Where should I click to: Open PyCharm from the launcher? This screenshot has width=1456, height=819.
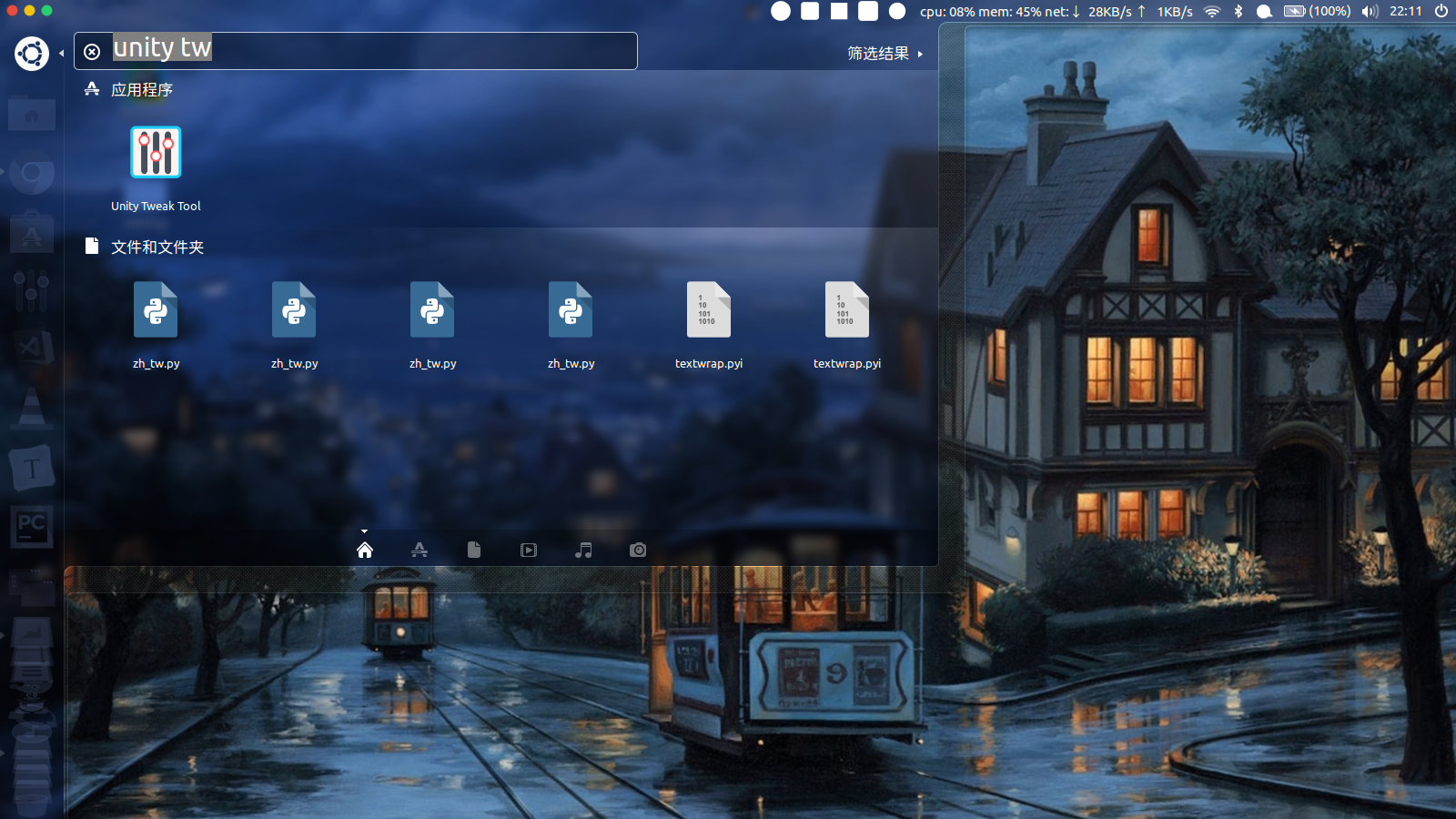tap(32, 527)
